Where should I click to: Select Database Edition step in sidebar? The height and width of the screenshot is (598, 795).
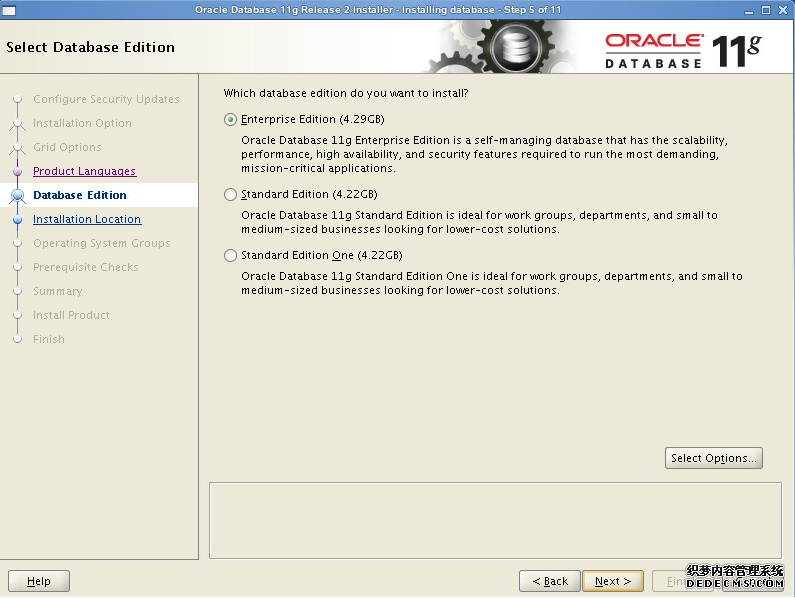point(80,195)
